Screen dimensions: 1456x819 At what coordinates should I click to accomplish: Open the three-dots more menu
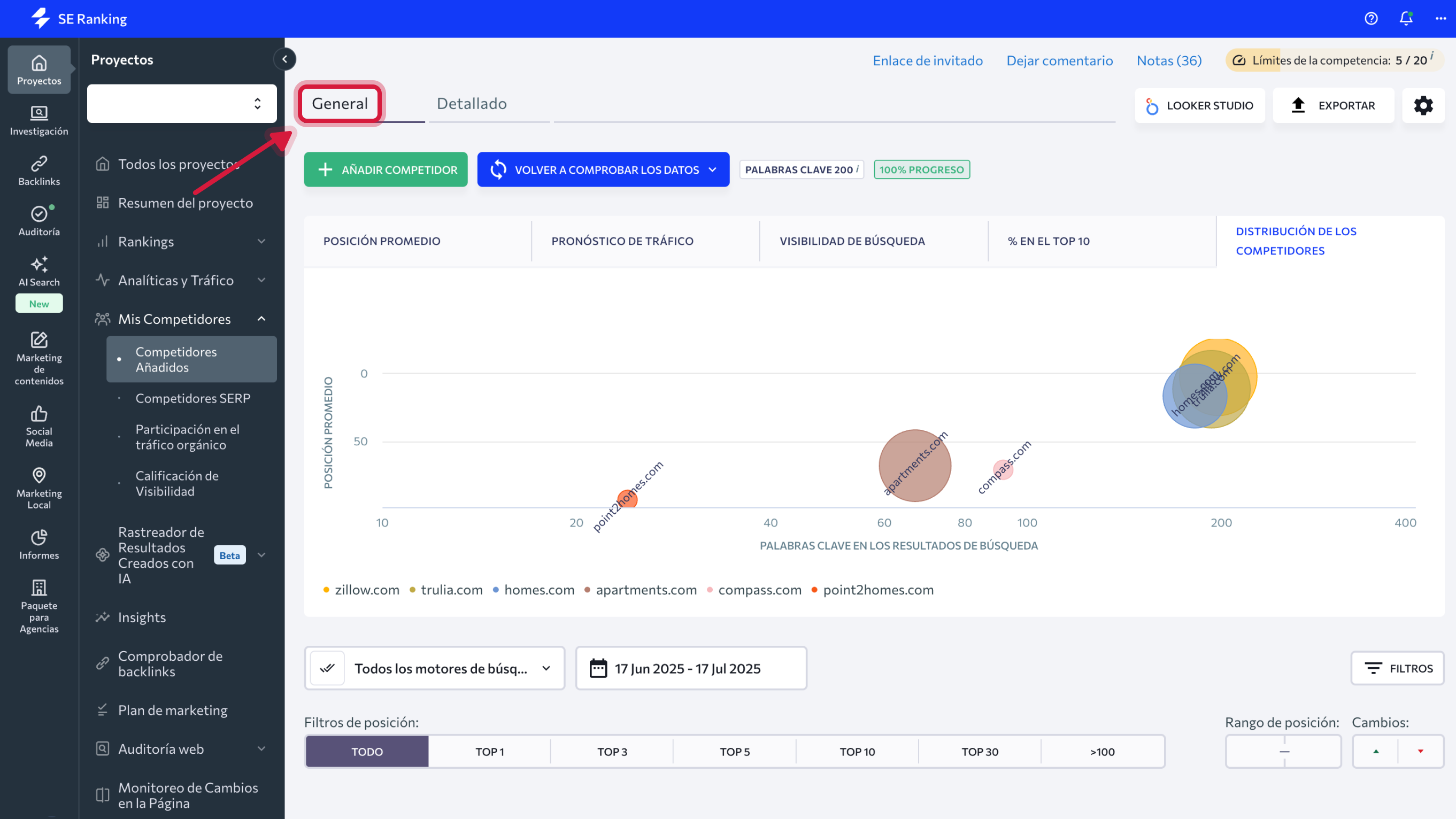(1440, 19)
